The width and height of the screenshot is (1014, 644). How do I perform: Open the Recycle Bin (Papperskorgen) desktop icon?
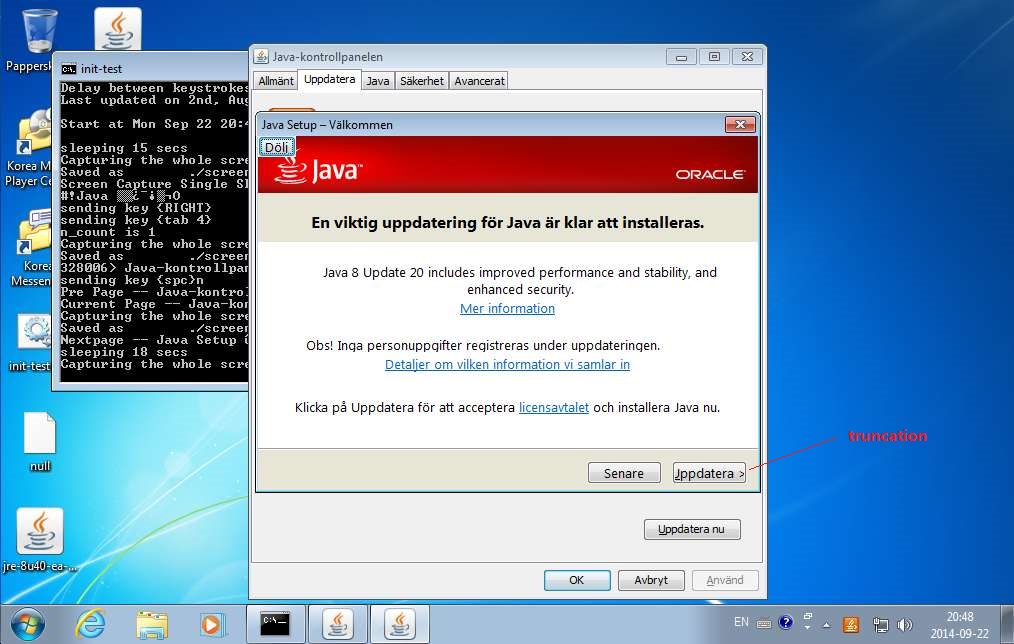point(38,32)
